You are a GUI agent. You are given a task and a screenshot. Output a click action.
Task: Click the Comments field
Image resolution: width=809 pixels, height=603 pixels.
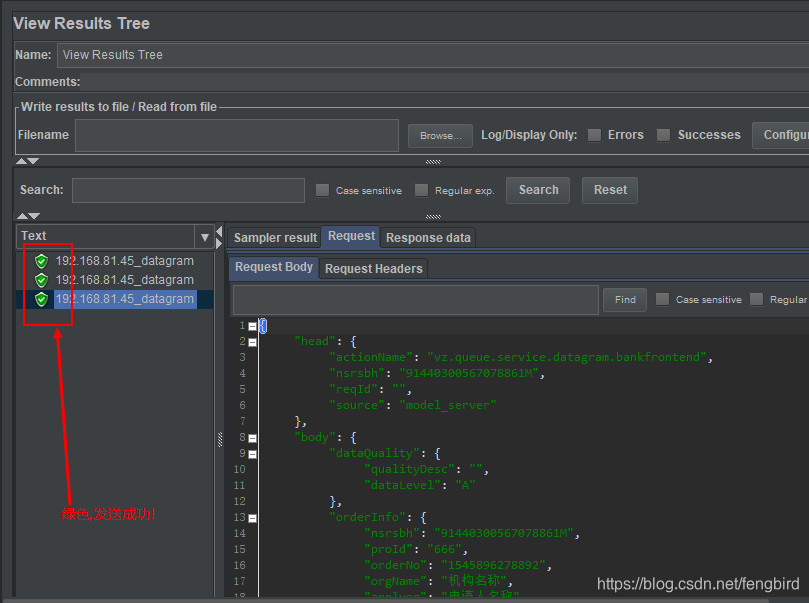pyautogui.click(x=445, y=82)
